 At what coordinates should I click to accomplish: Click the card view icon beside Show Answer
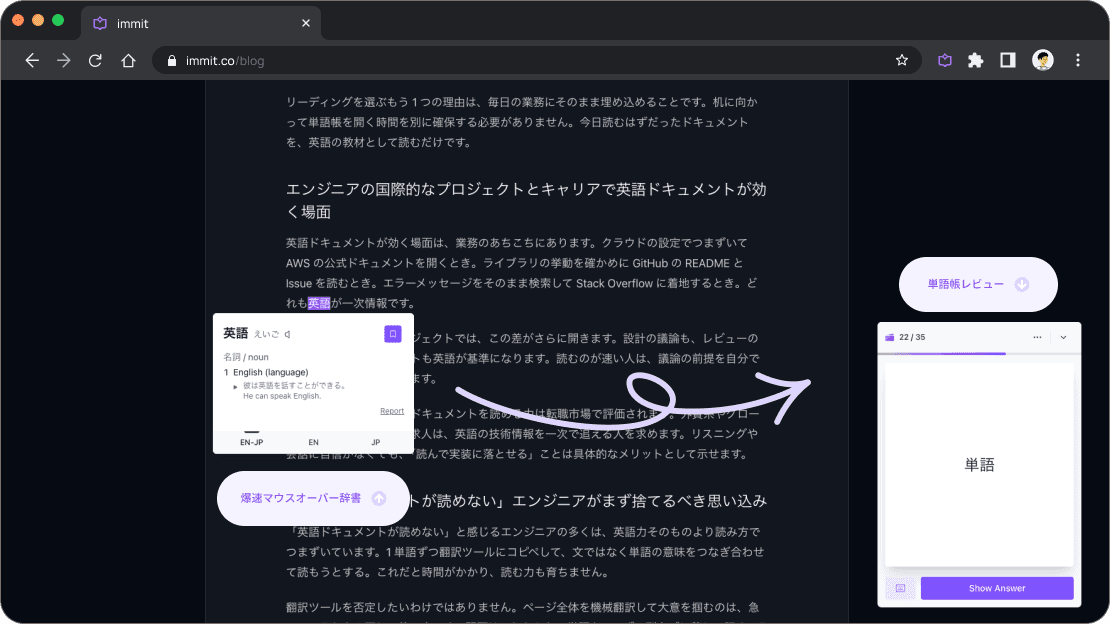pyautogui.click(x=900, y=588)
